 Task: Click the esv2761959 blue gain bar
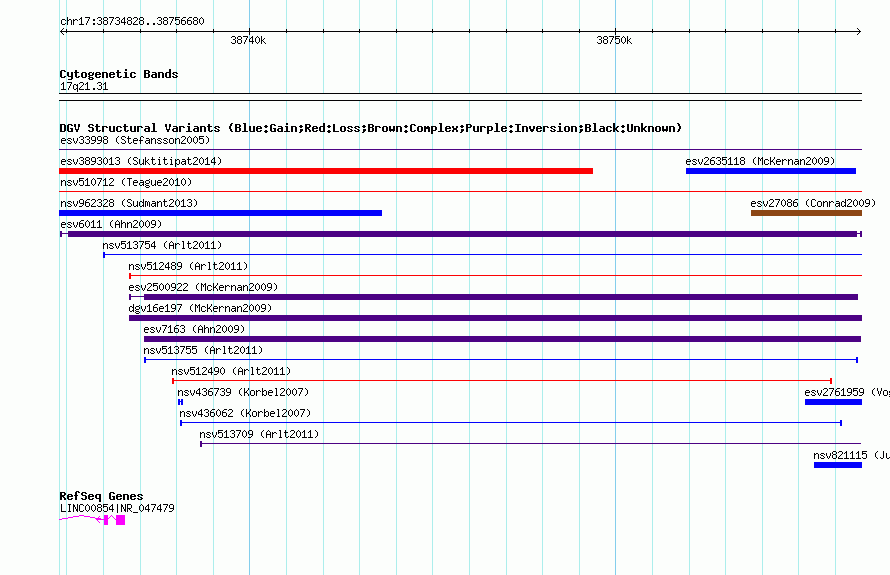(x=833, y=402)
